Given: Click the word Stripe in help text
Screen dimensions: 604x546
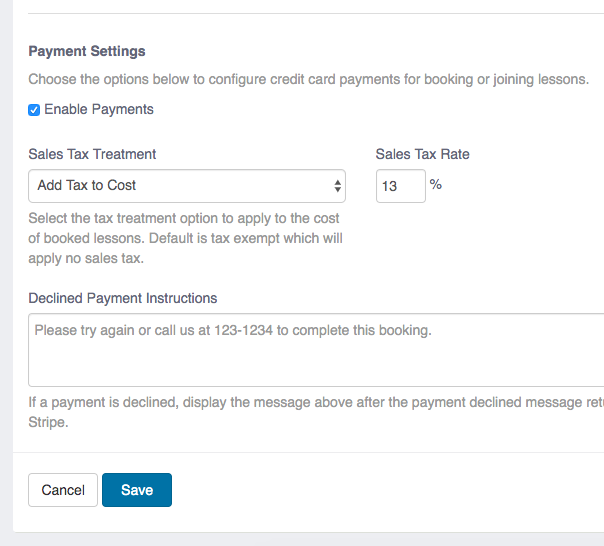Looking at the screenshot, I should (x=48, y=422).
